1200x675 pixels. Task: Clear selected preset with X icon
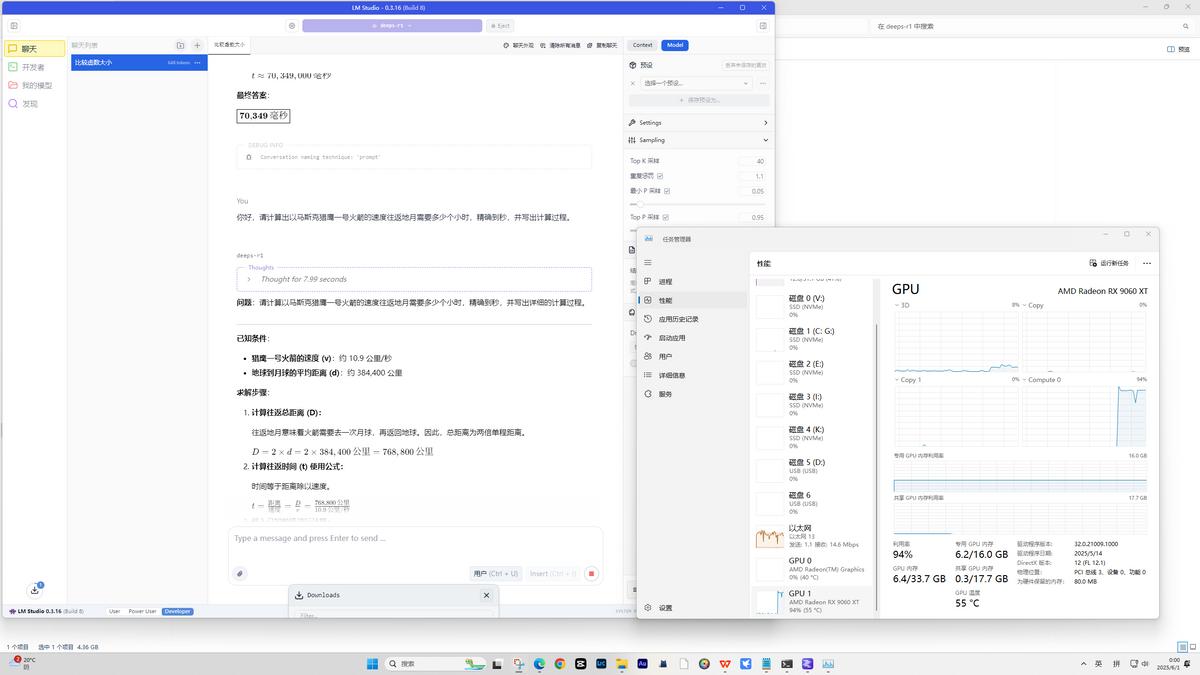coord(633,83)
